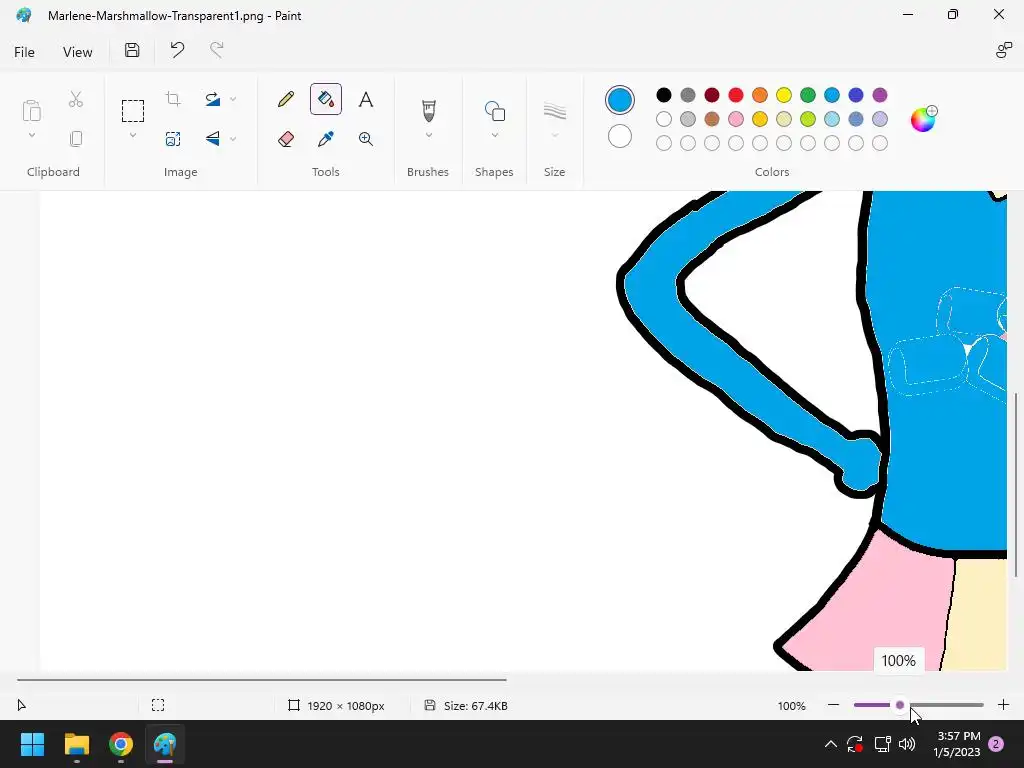Open Google Chrome from taskbar
This screenshot has height=768, width=1024.
pyautogui.click(x=121, y=744)
